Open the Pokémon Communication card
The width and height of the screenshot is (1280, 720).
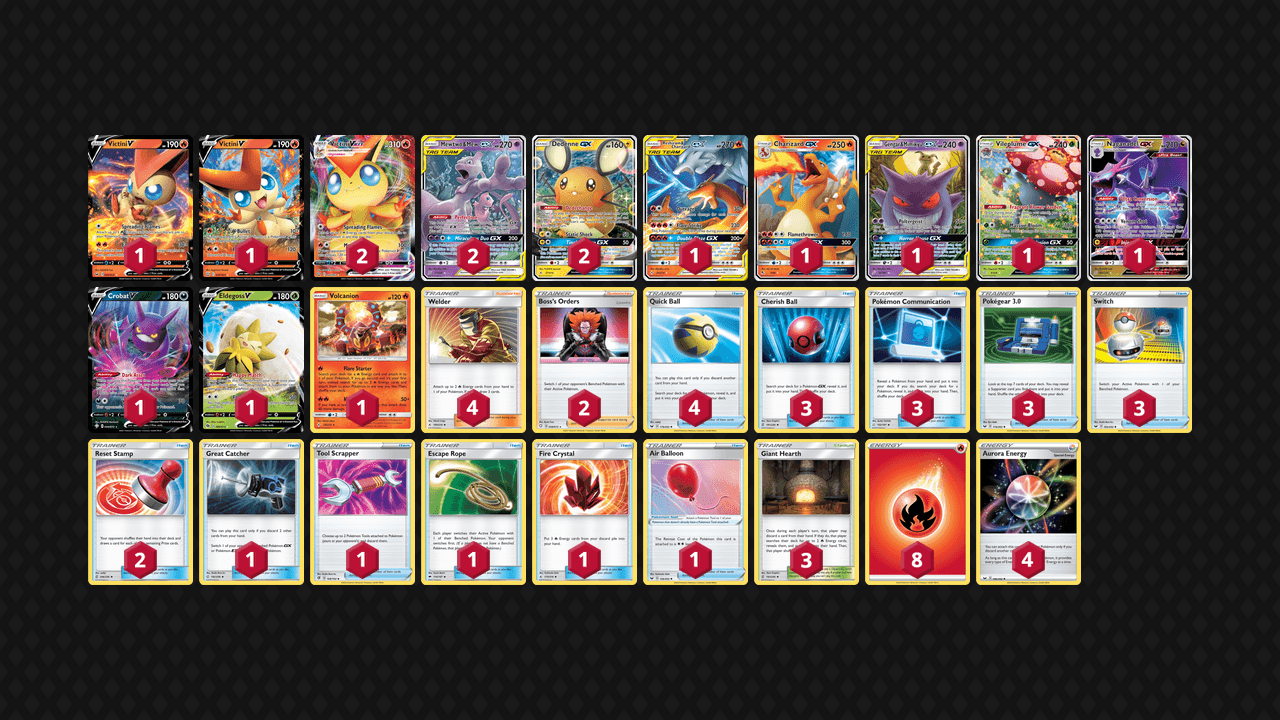click(917, 360)
